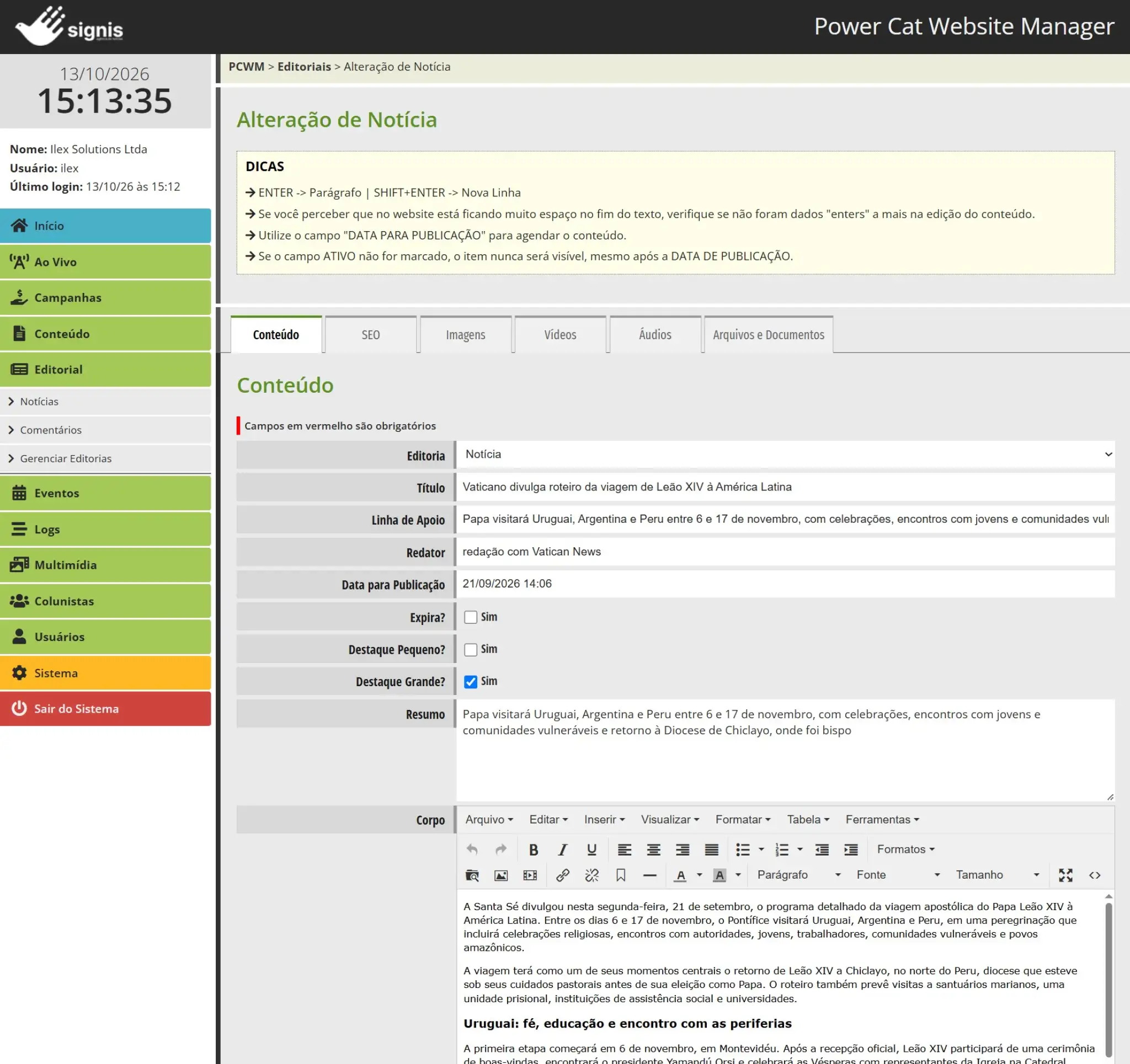1130x1064 pixels.
Task: Toggle underline formatting in editor
Action: pos(591,849)
